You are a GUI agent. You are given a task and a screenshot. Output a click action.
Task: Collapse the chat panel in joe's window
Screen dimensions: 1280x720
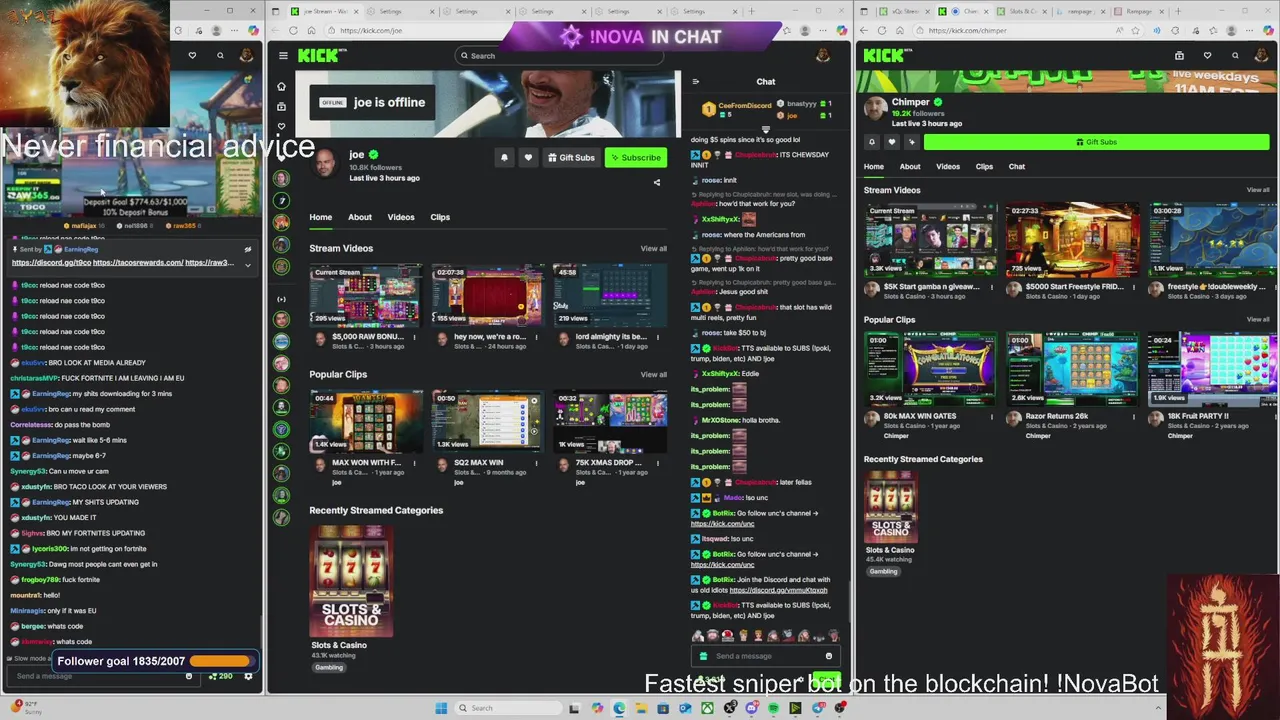coord(696,82)
